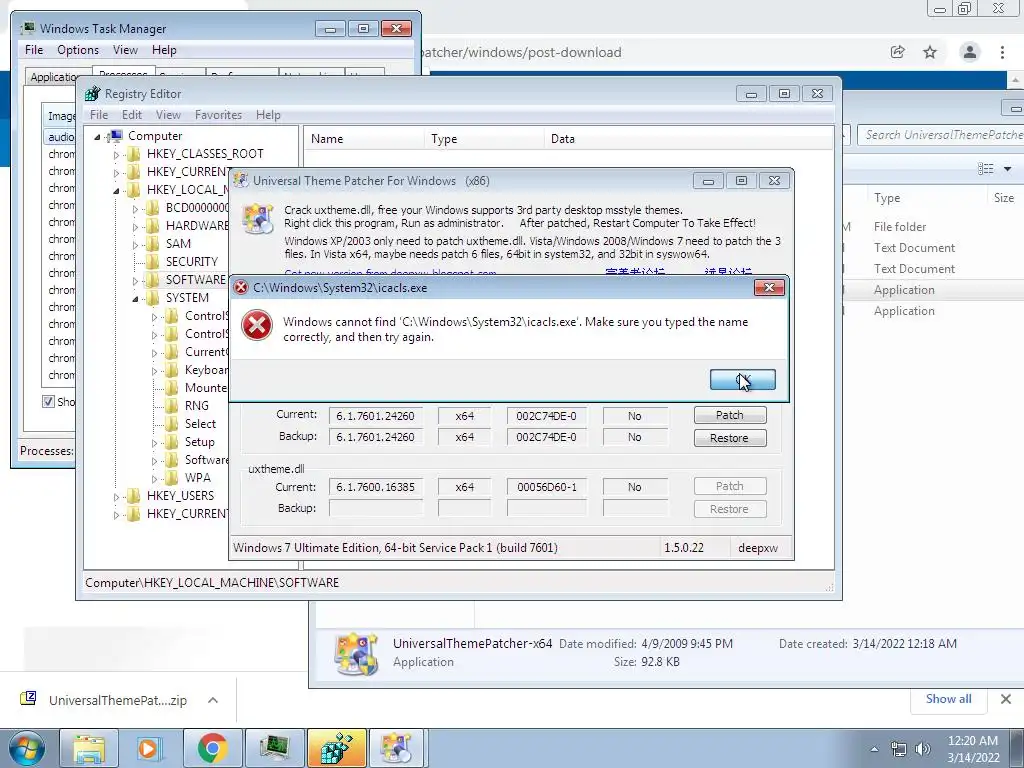Open Windows Media Player from taskbar
This screenshot has width=1024, height=768.
pos(150,748)
